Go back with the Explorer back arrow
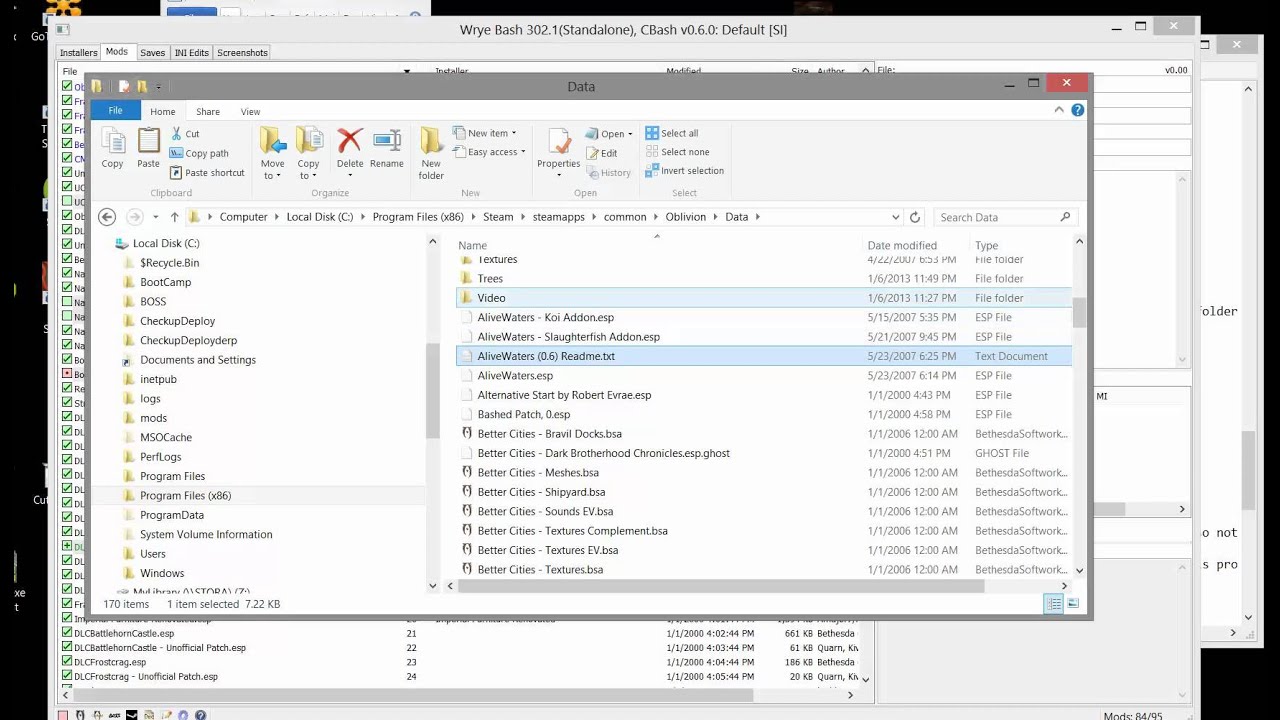 click(x=107, y=217)
